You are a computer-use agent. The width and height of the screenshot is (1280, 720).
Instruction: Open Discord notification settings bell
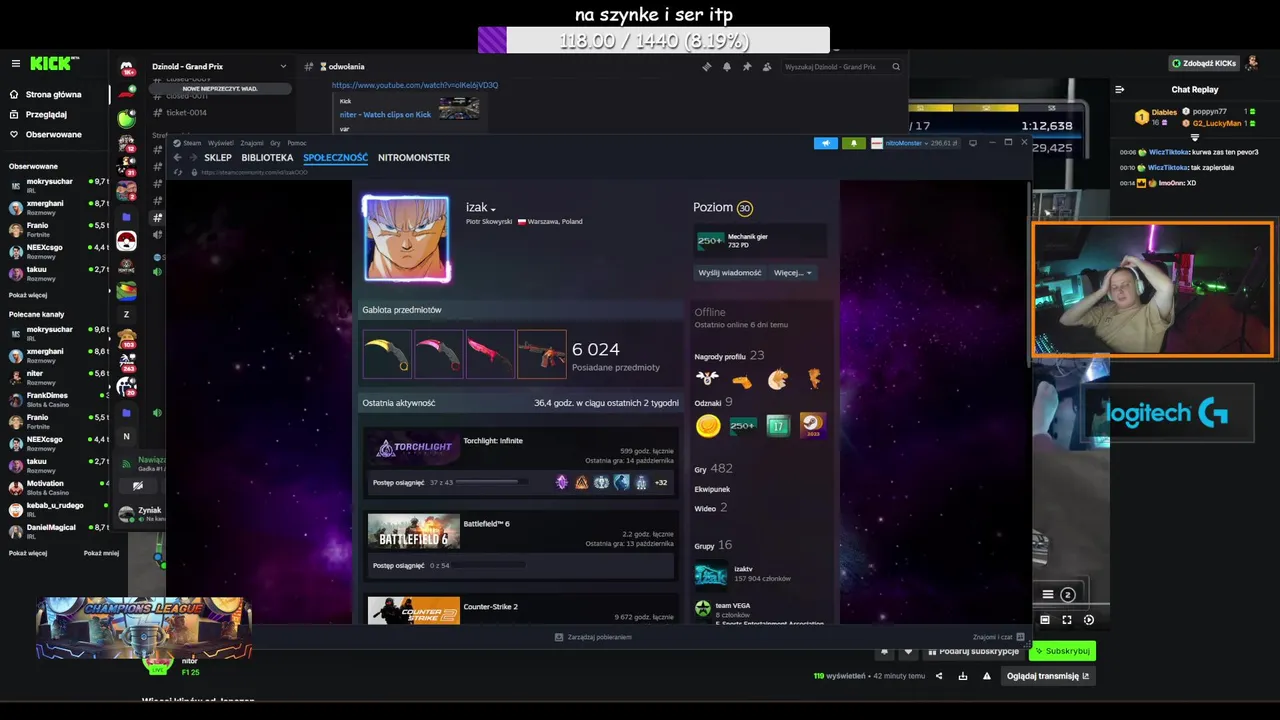(x=727, y=67)
